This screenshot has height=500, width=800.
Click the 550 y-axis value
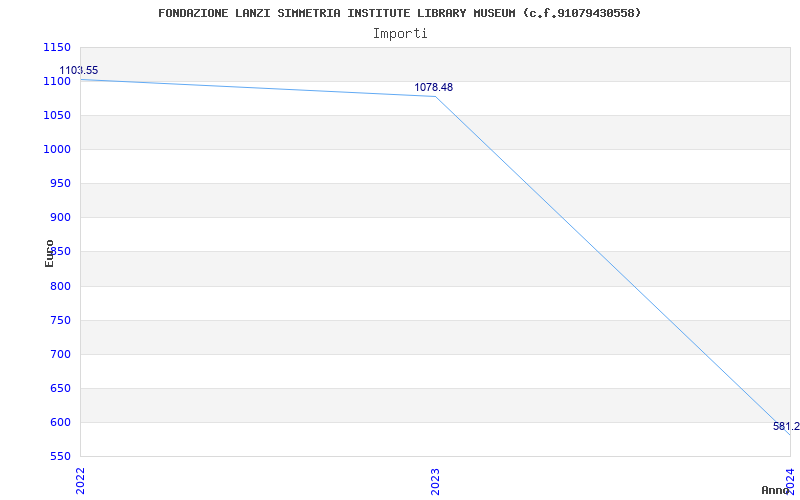(60, 456)
